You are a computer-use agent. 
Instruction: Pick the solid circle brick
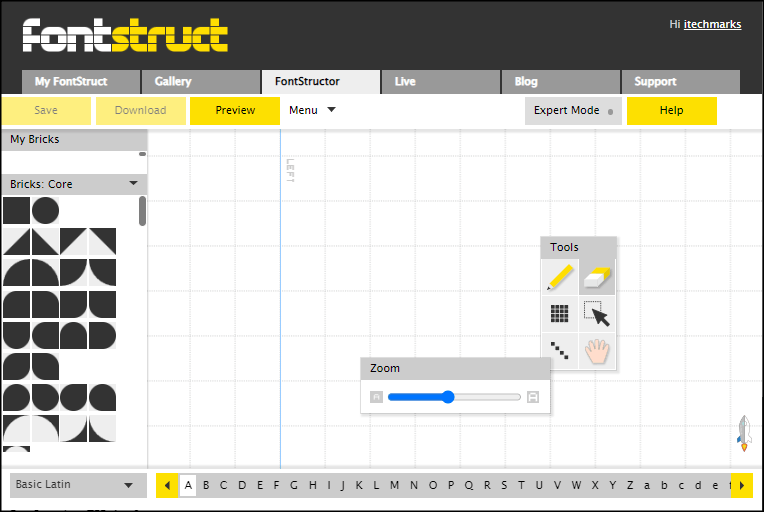[x=45, y=210]
